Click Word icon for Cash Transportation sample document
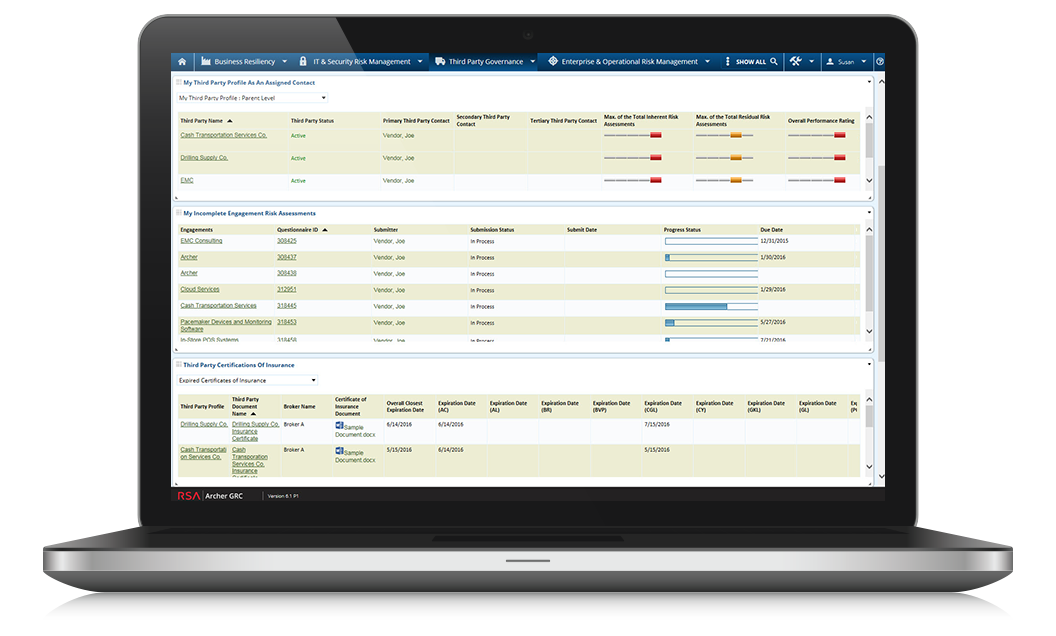Viewport: 1056px width, 636px height. (339, 451)
